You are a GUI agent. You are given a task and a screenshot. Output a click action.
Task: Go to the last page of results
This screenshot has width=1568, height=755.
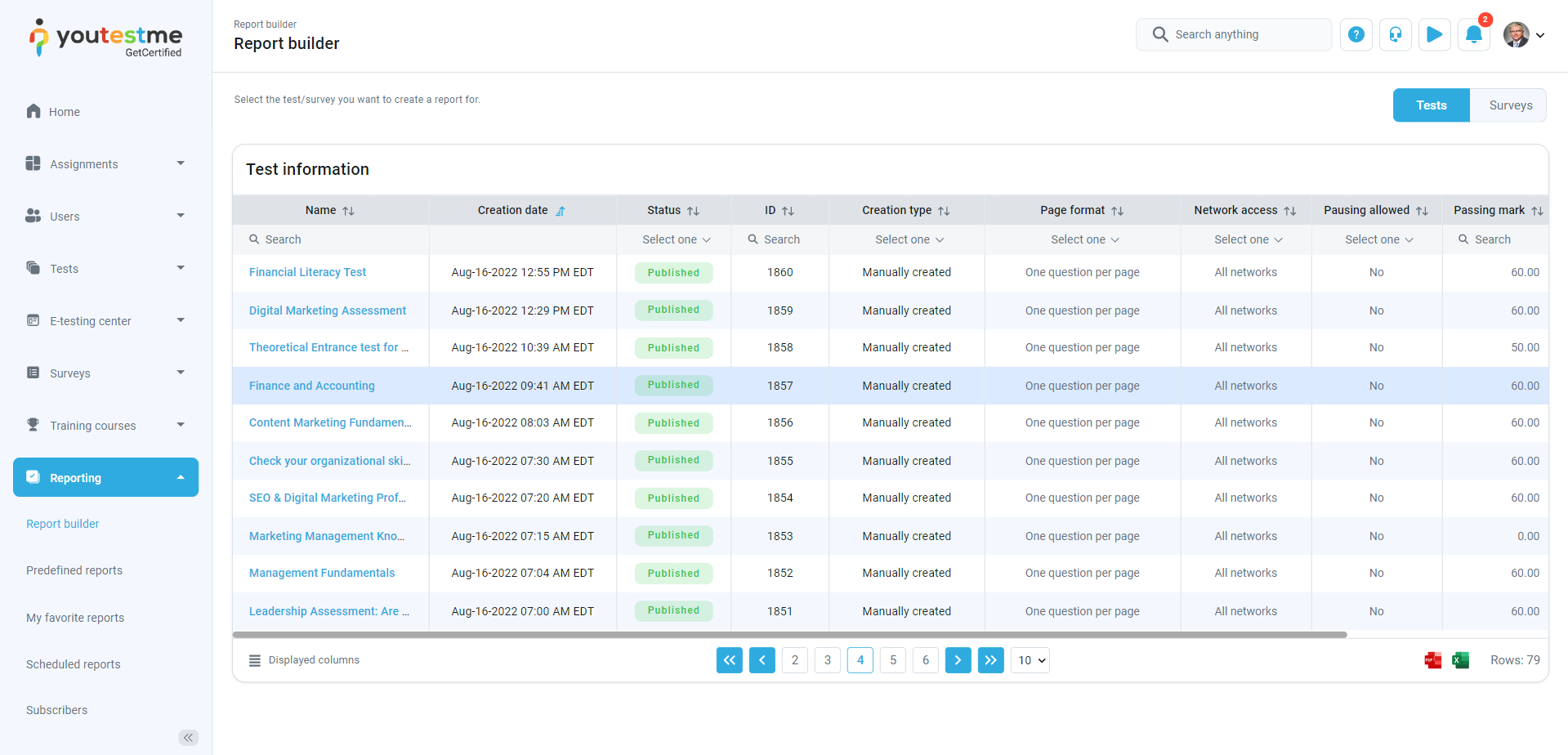coord(990,660)
